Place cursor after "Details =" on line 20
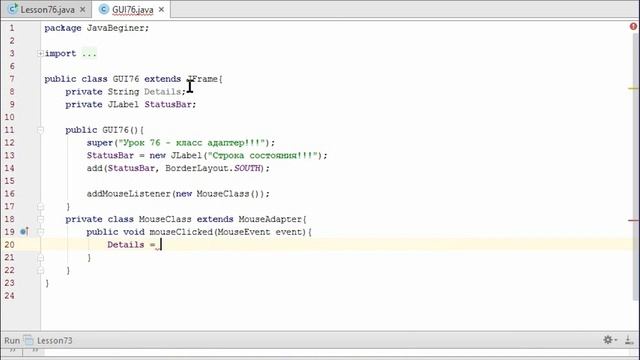The height and width of the screenshot is (360, 640). tap(161, 245)
